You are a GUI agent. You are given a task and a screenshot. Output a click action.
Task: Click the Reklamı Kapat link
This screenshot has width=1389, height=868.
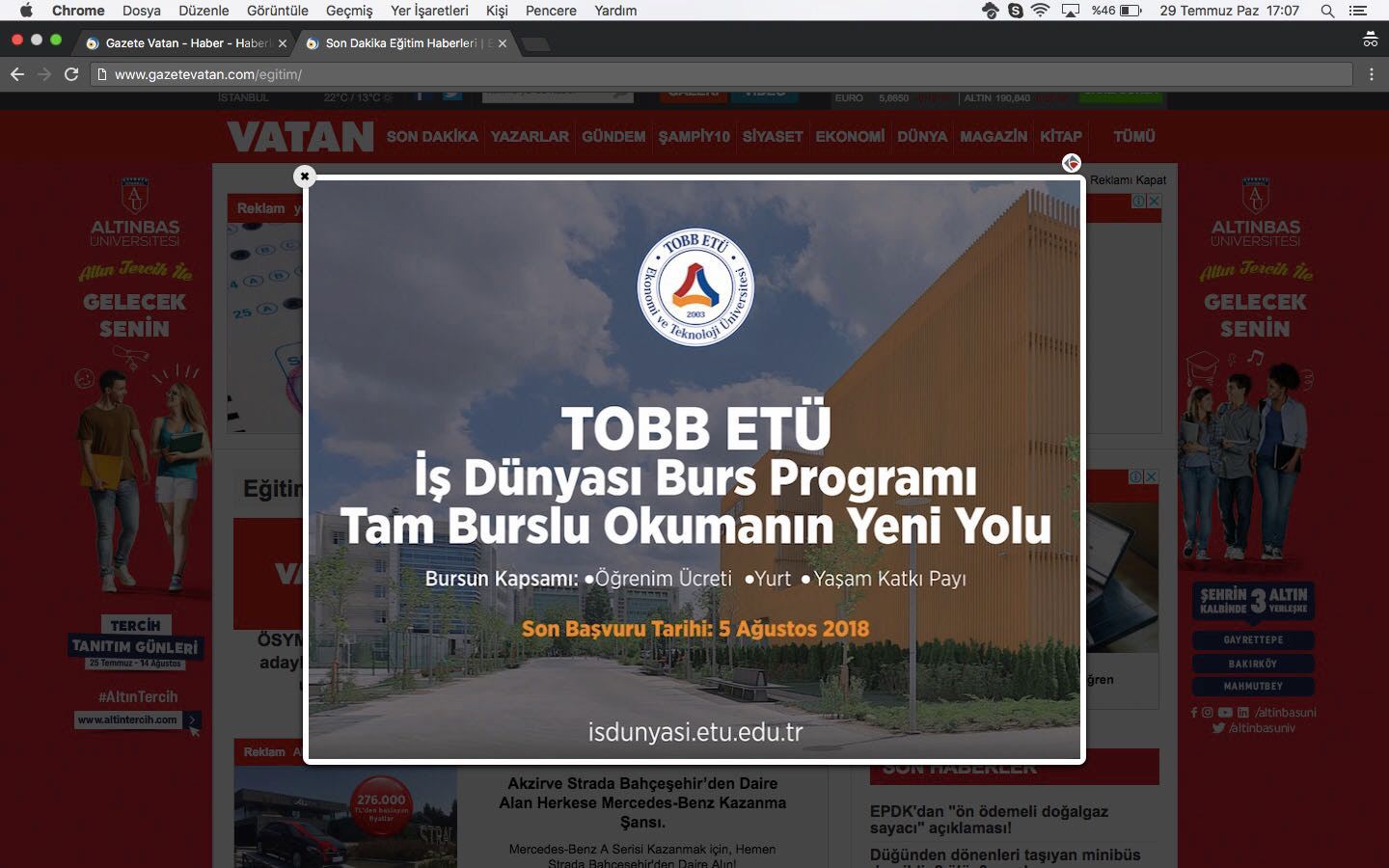pyautogui.click(x=1128, y=180)
